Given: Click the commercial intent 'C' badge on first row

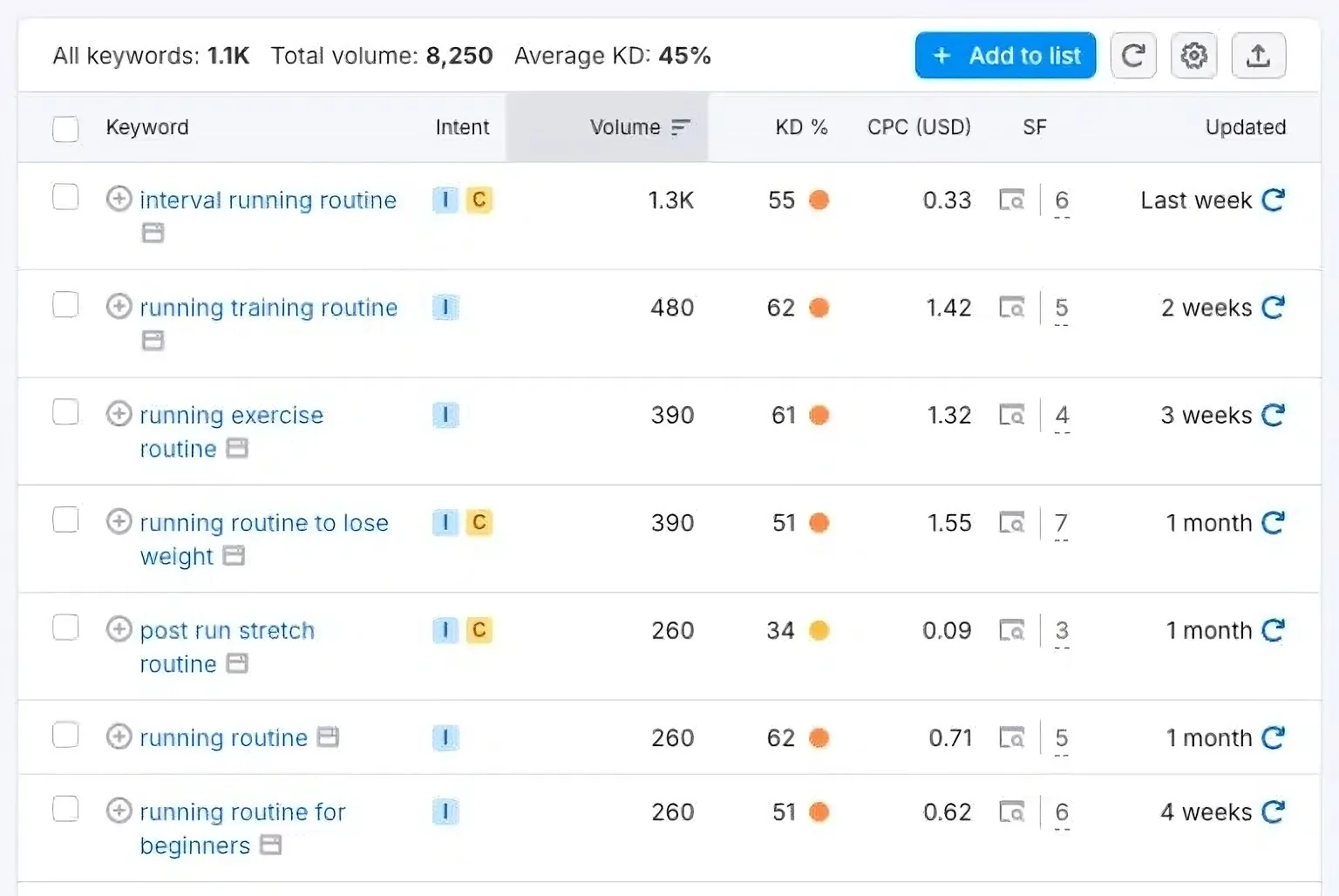Looking at the screenshot, I should 479,200.
